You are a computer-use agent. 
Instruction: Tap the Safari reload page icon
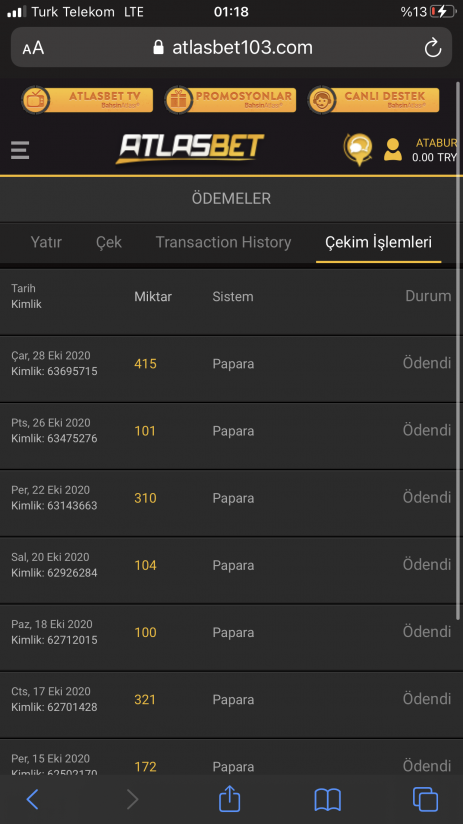click(433, 48)
